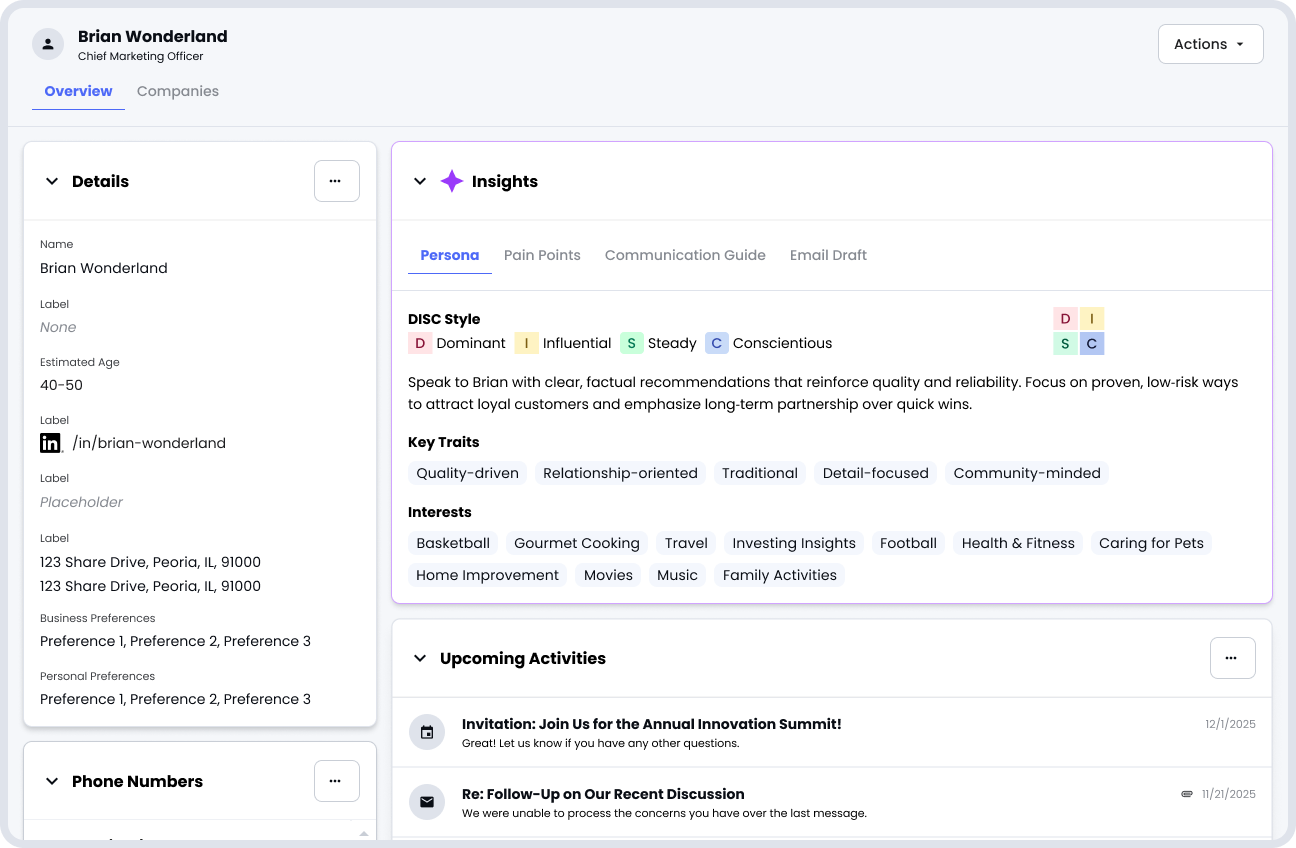This screenshot has height=848, width=1296.
Task: Click the calendar icon for Innovation Summit invitation
Action: pos(427,732)
